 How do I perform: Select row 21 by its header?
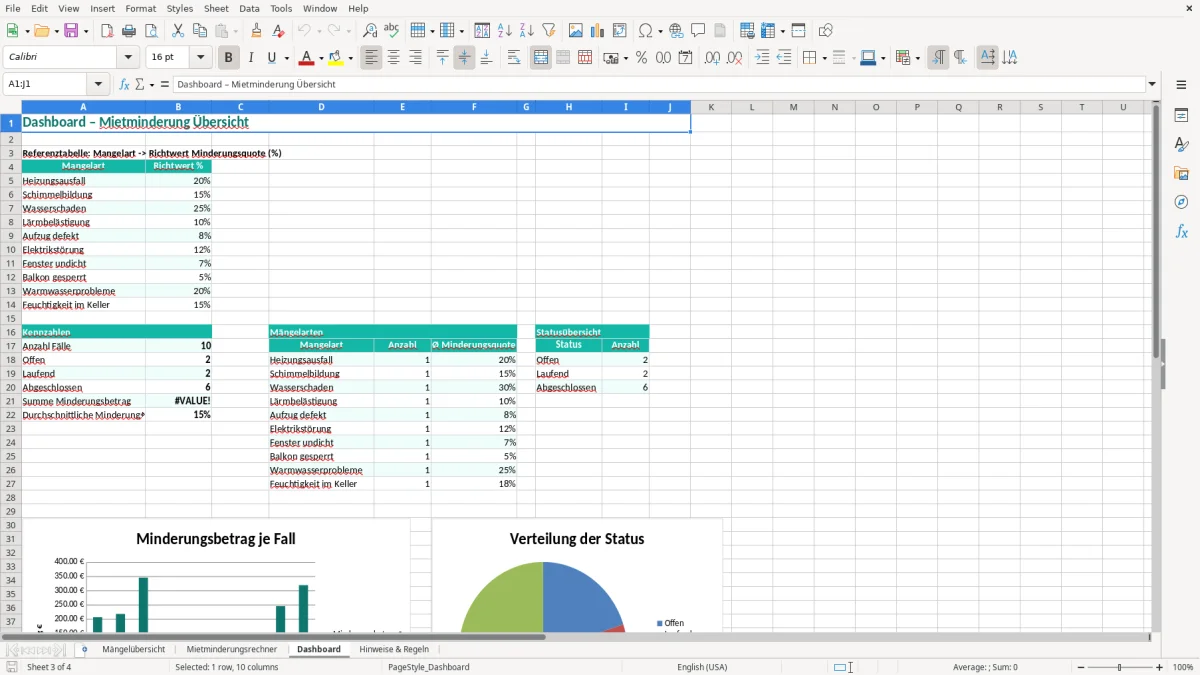11,400
